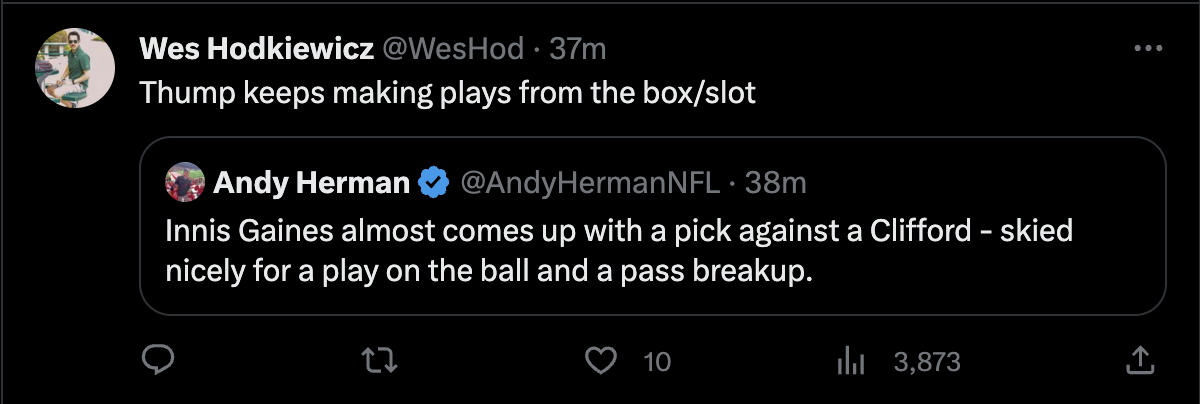Open the three-dot more options menu
The image size is (1200, 404).
[1146, 49]
